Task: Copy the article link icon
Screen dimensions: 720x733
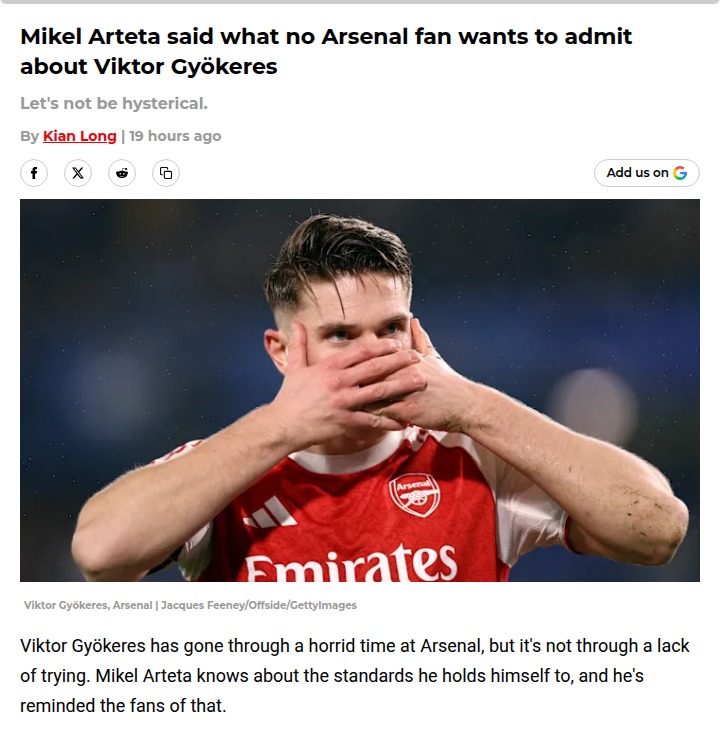Action: pos(166,173)
